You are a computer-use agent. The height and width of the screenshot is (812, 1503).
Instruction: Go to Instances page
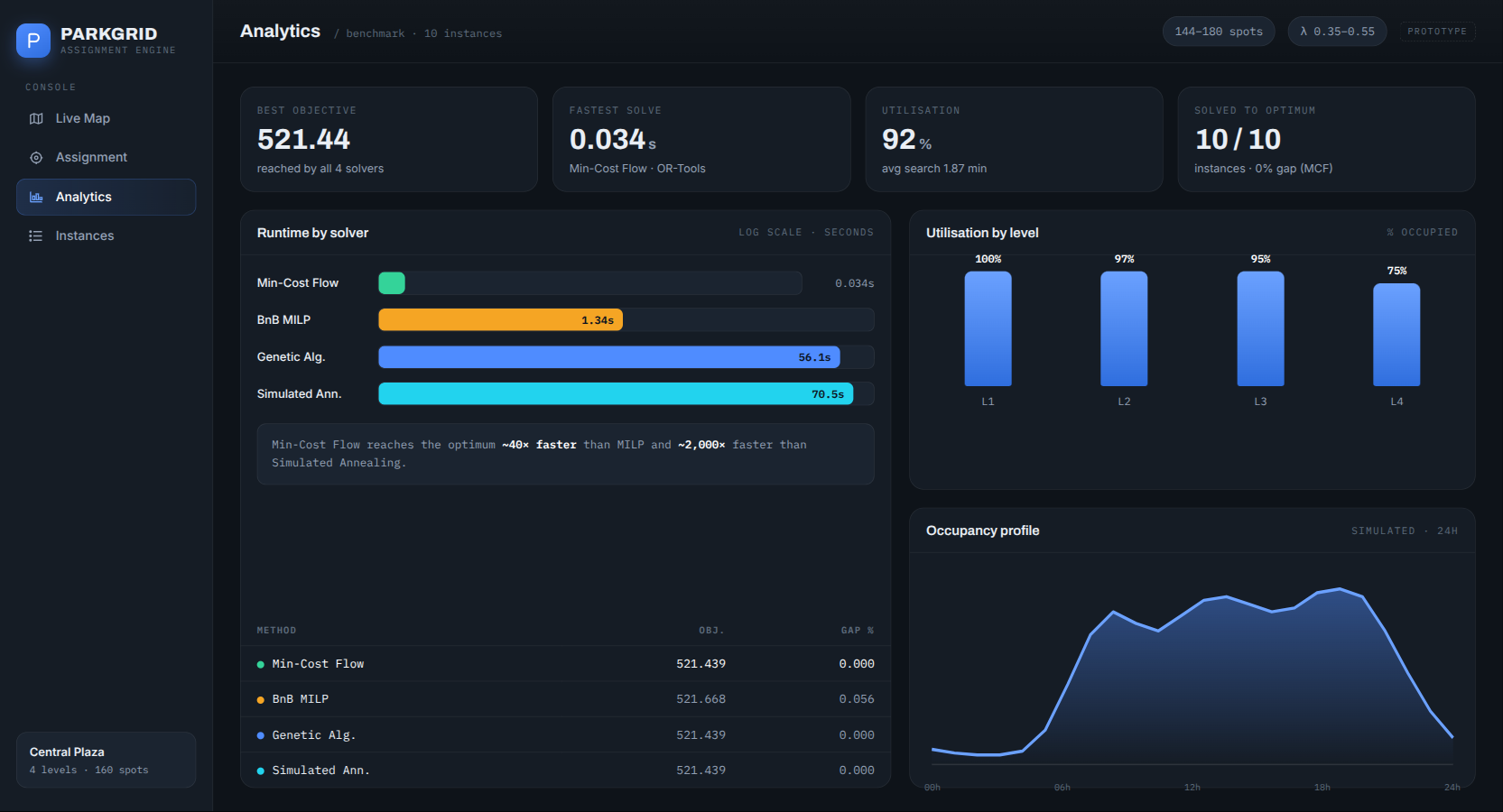(106, 235)
